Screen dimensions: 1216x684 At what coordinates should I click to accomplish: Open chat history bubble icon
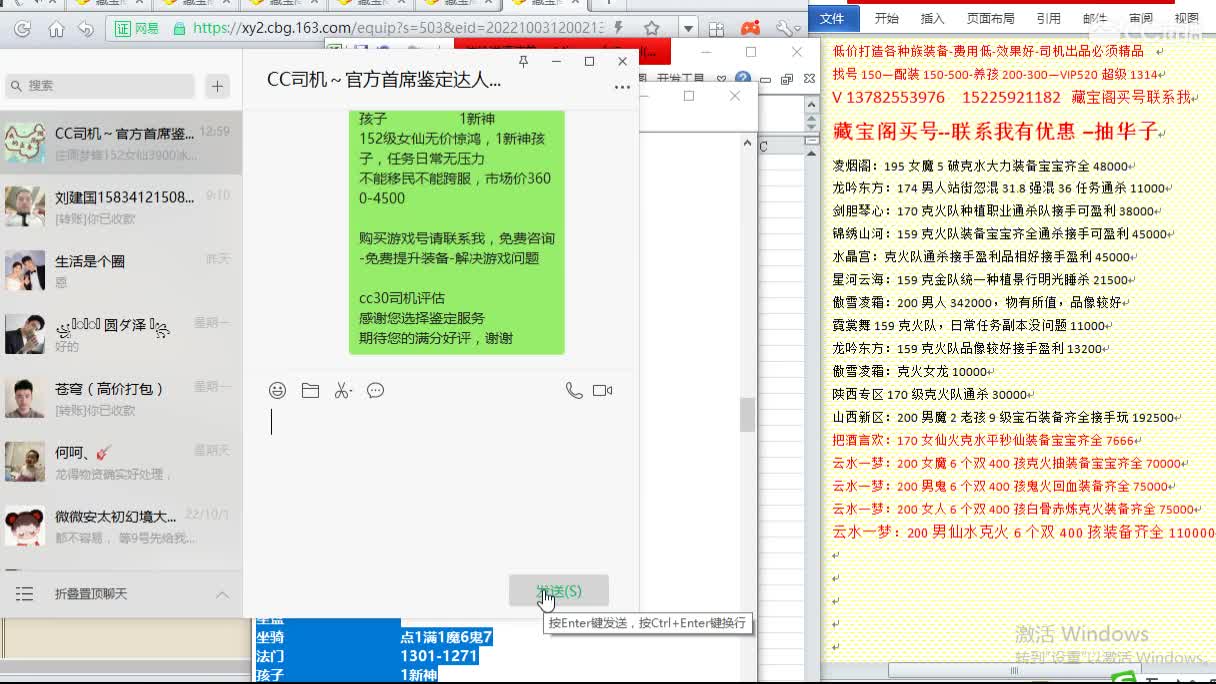(x=376, y=391)
